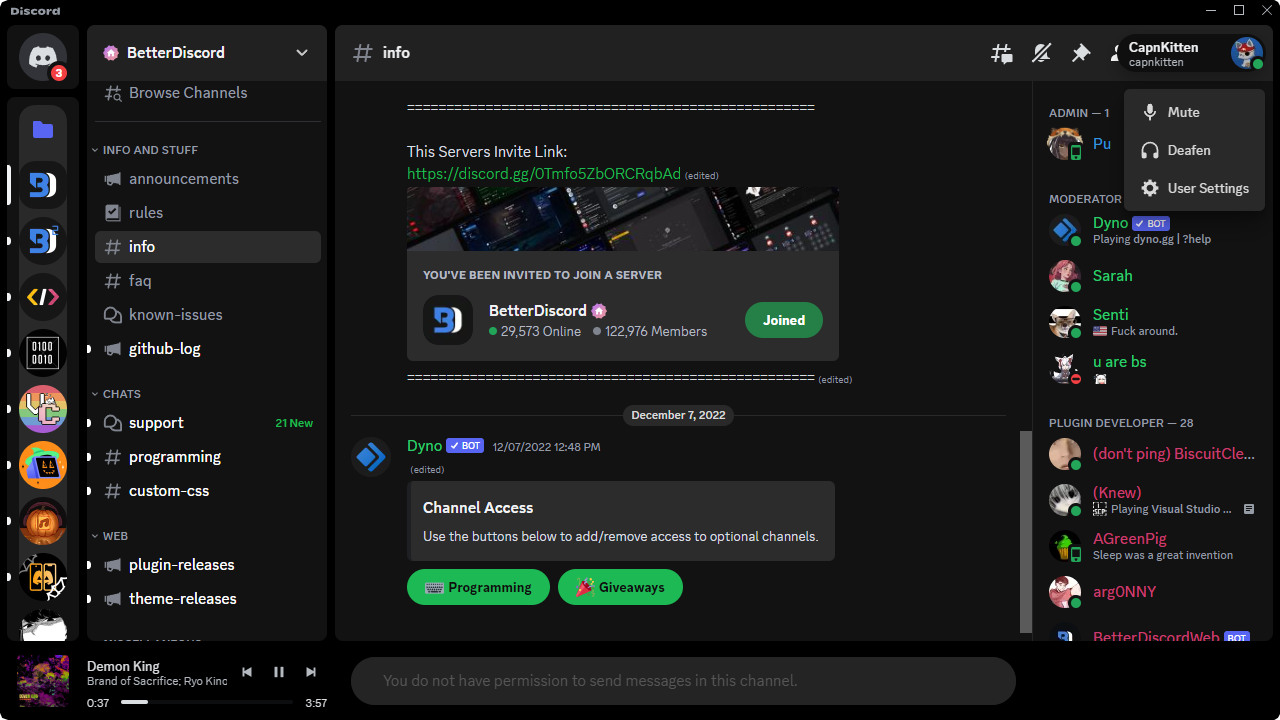
Task: Deafen yourself via the Deafen option
Action: click(1191, 150)
